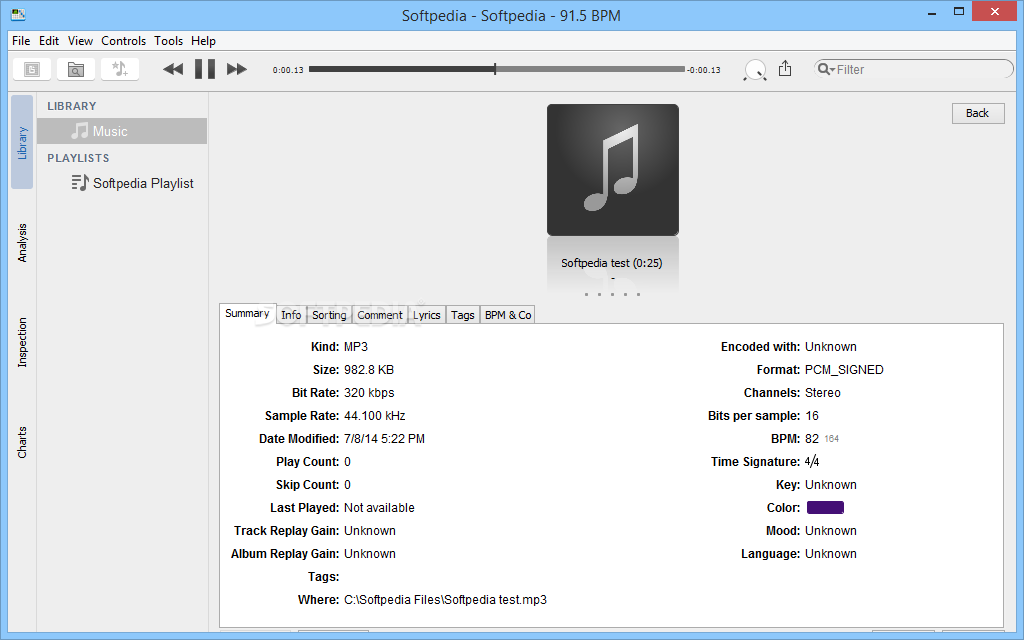Switch to the Sorting tab

(329, 315)
